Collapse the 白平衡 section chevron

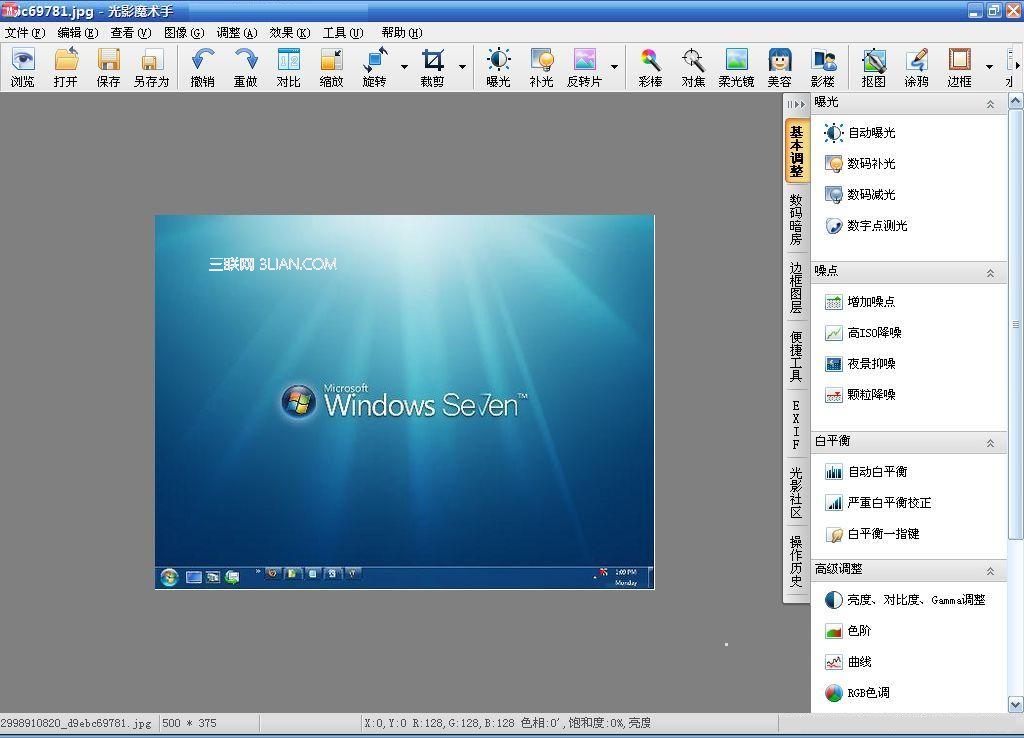coord(990,443)
